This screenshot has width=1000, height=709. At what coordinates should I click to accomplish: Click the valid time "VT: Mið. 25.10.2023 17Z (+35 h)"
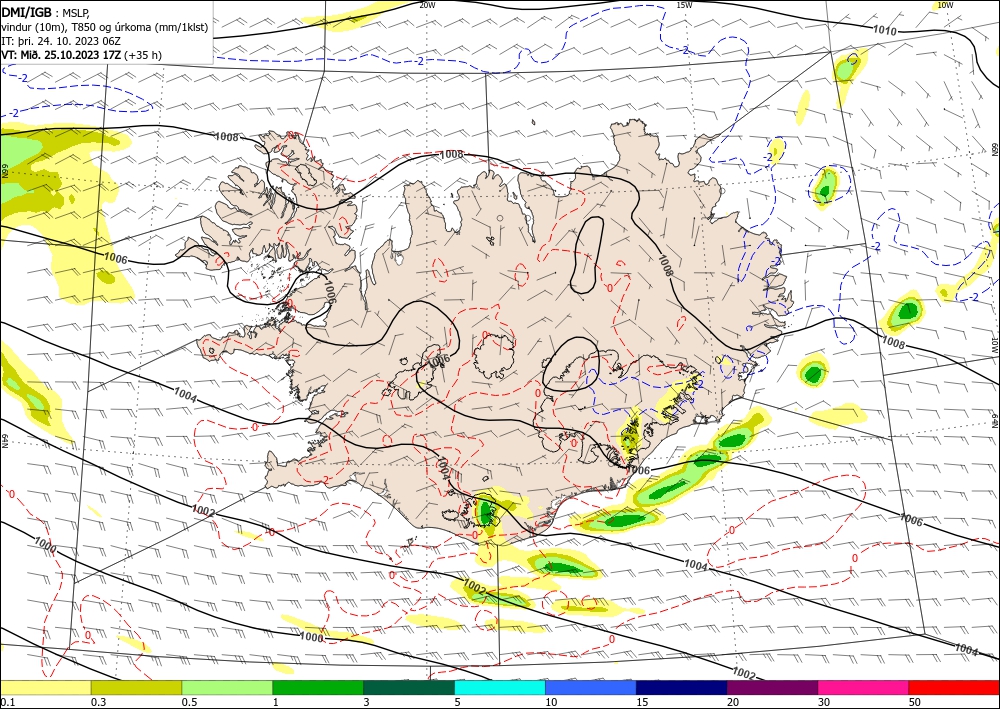(x=82, y=55)
